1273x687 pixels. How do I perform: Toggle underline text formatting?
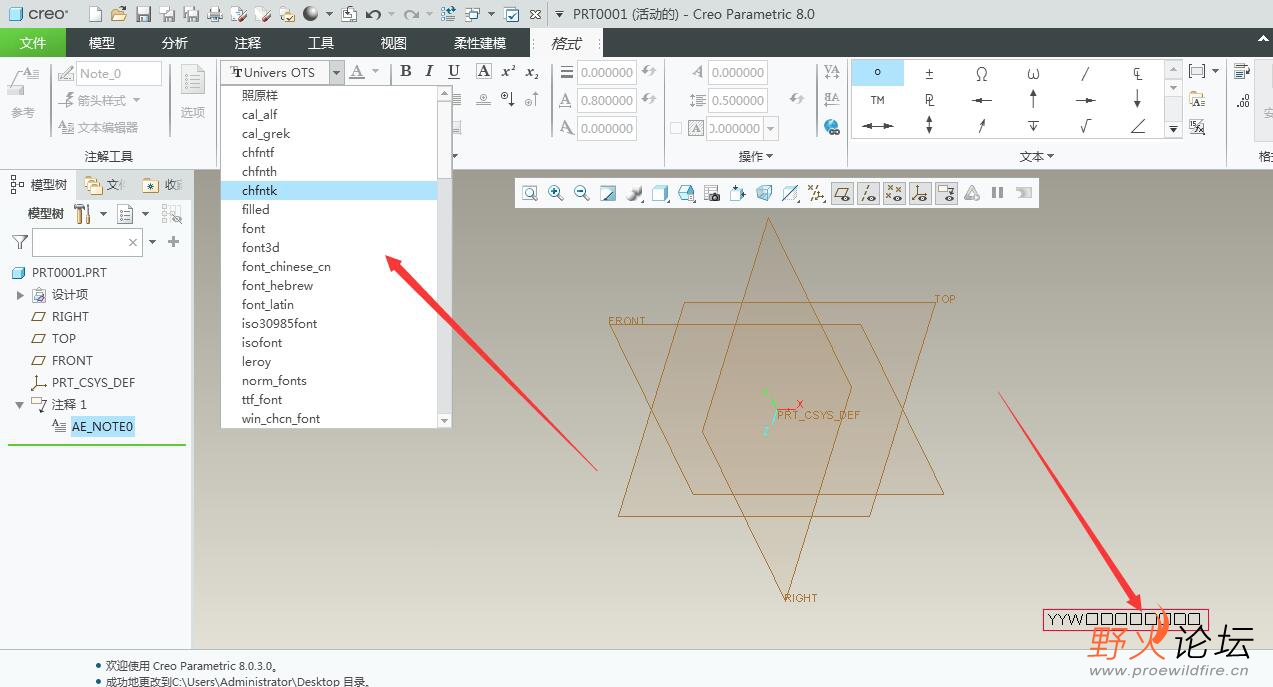pos(453,71)
